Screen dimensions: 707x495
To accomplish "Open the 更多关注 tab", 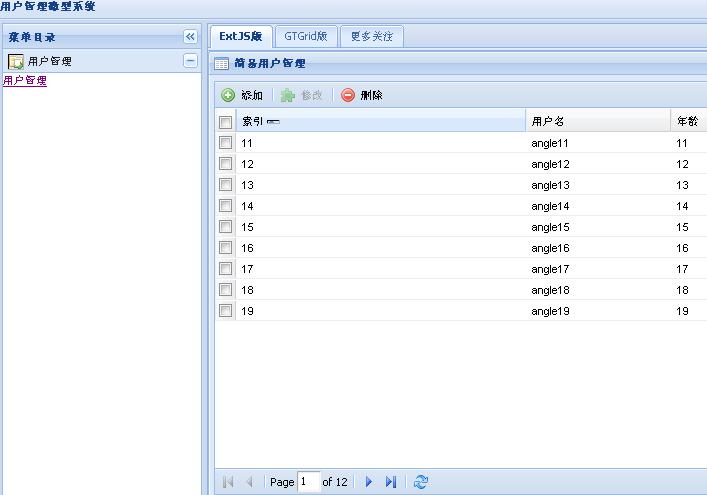I will 371,37.
